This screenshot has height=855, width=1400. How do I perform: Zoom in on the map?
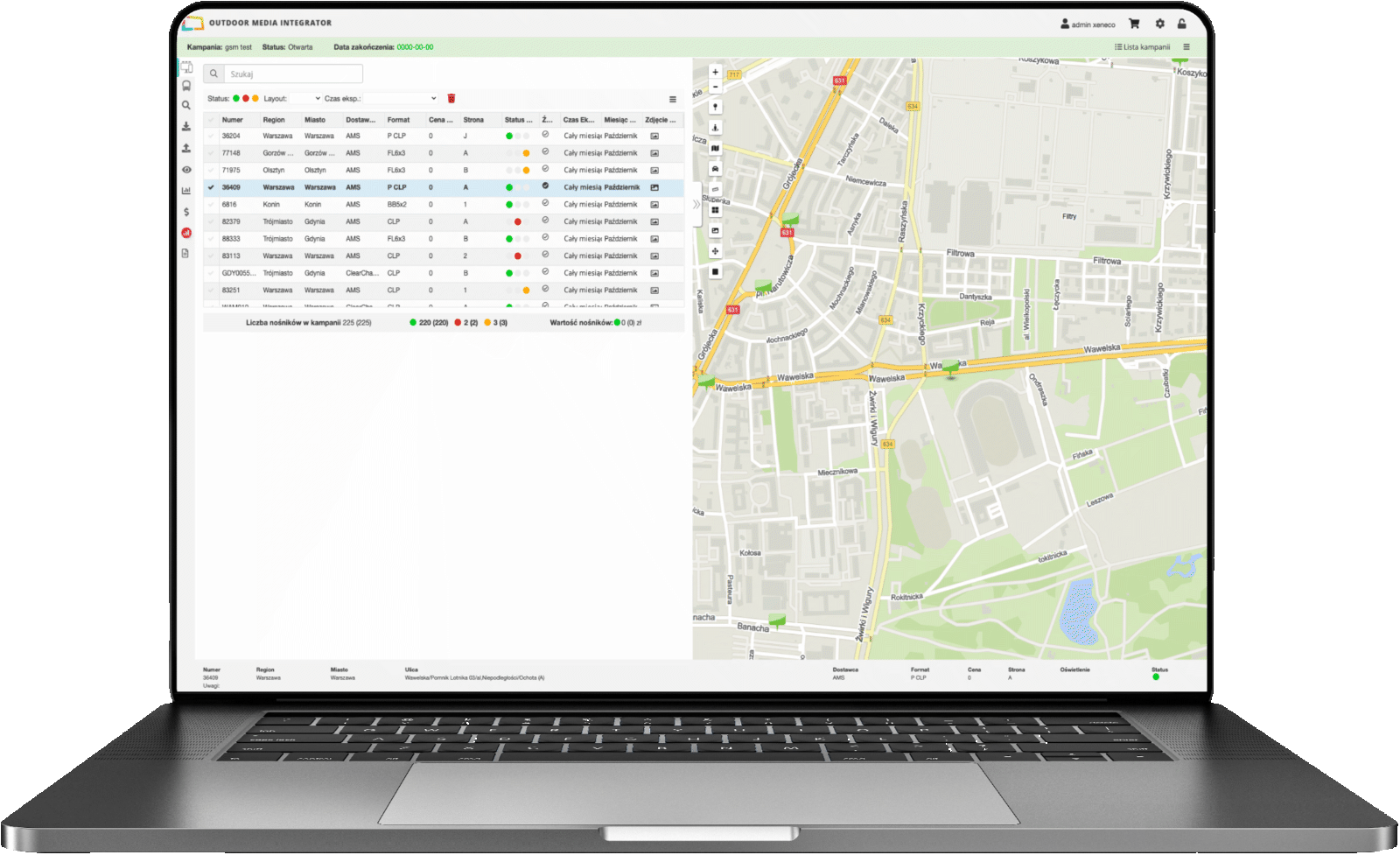tap(716, 73)
